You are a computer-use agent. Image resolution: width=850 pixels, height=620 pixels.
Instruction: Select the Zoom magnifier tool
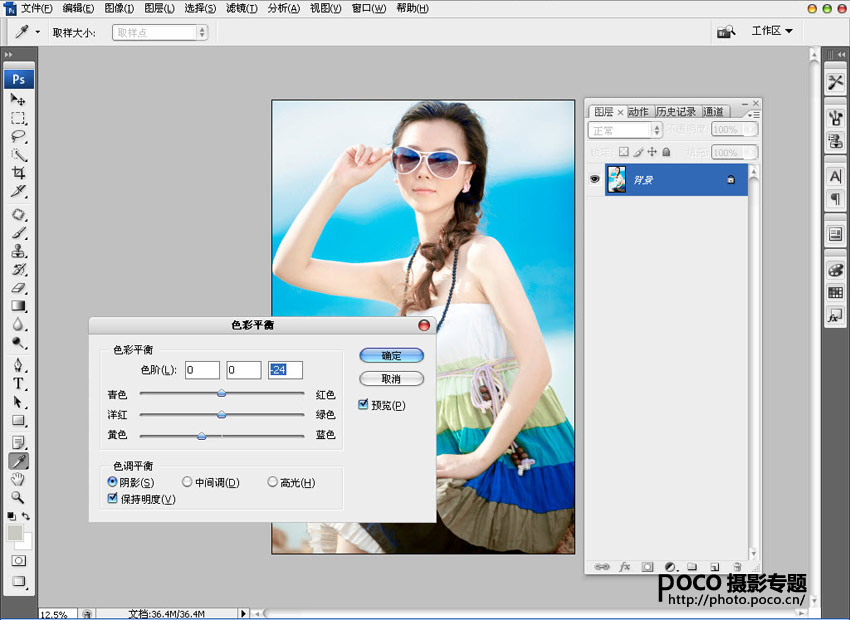point(18,497)
